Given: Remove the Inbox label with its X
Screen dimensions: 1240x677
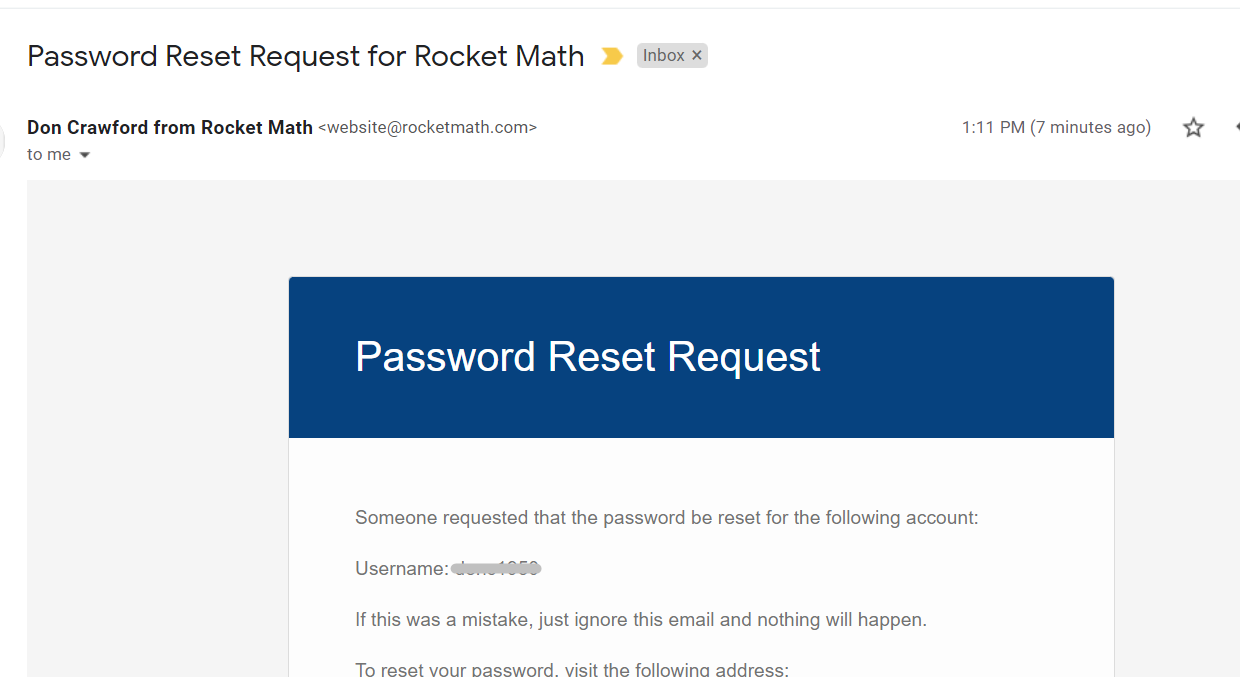Looking at the screenshot, I should click(697, 56).
